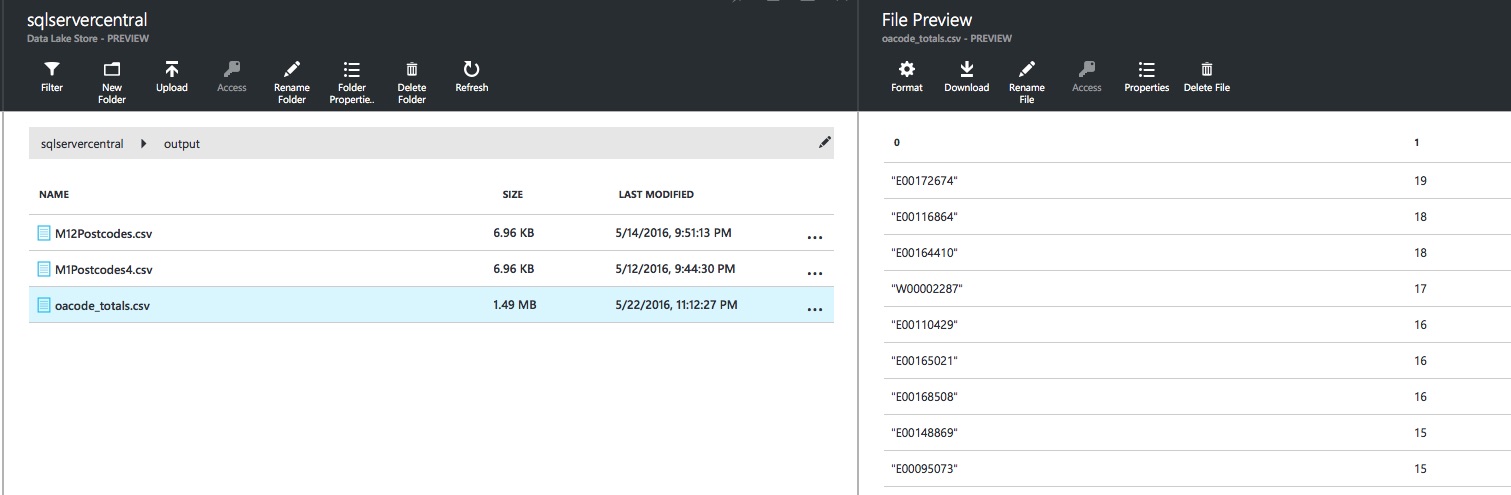The image size is (1511, 495).
Task: Open the Filter tool
Action: pos(52,76)
